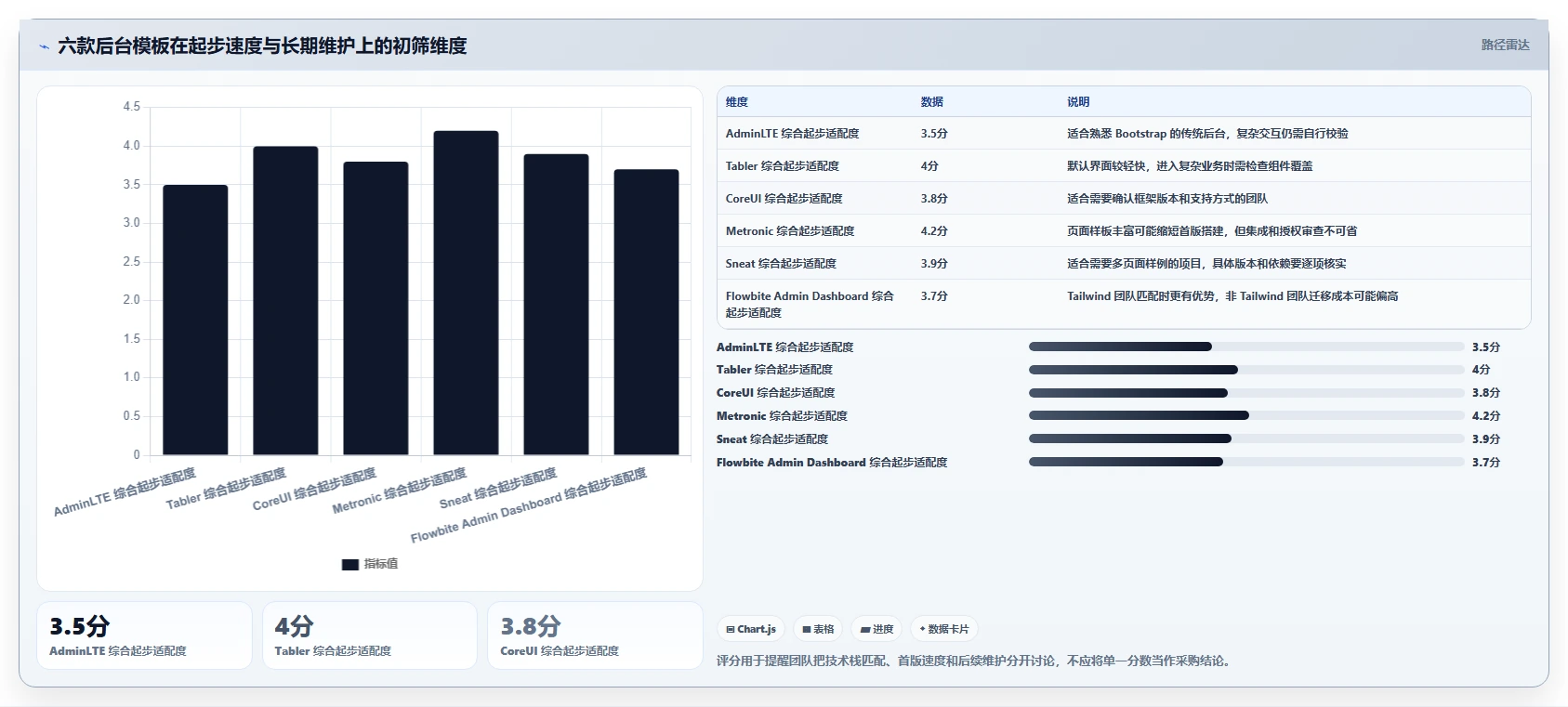Viewport: 1568px width, 707px height.
Task: Open the 3.8分 CoreUI data card
Action: [595, 635]
